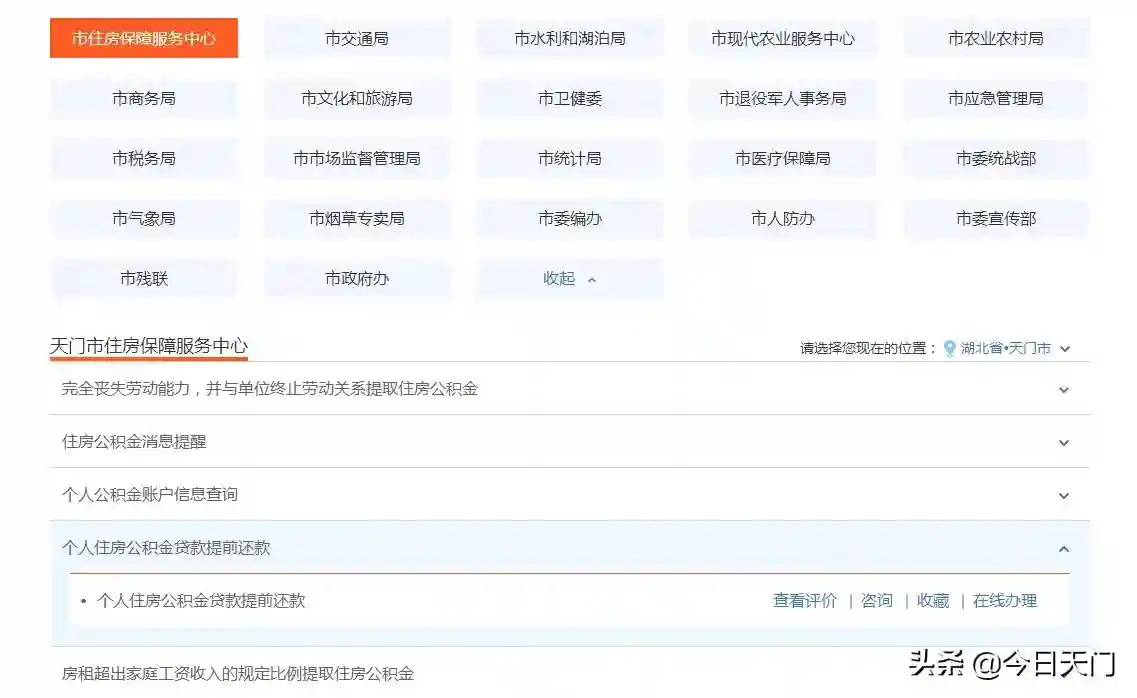This screenshot has height=698, width=1137.
Task: Click the 咨询 link
Action: pyautogui.click(x=877, y=601)
